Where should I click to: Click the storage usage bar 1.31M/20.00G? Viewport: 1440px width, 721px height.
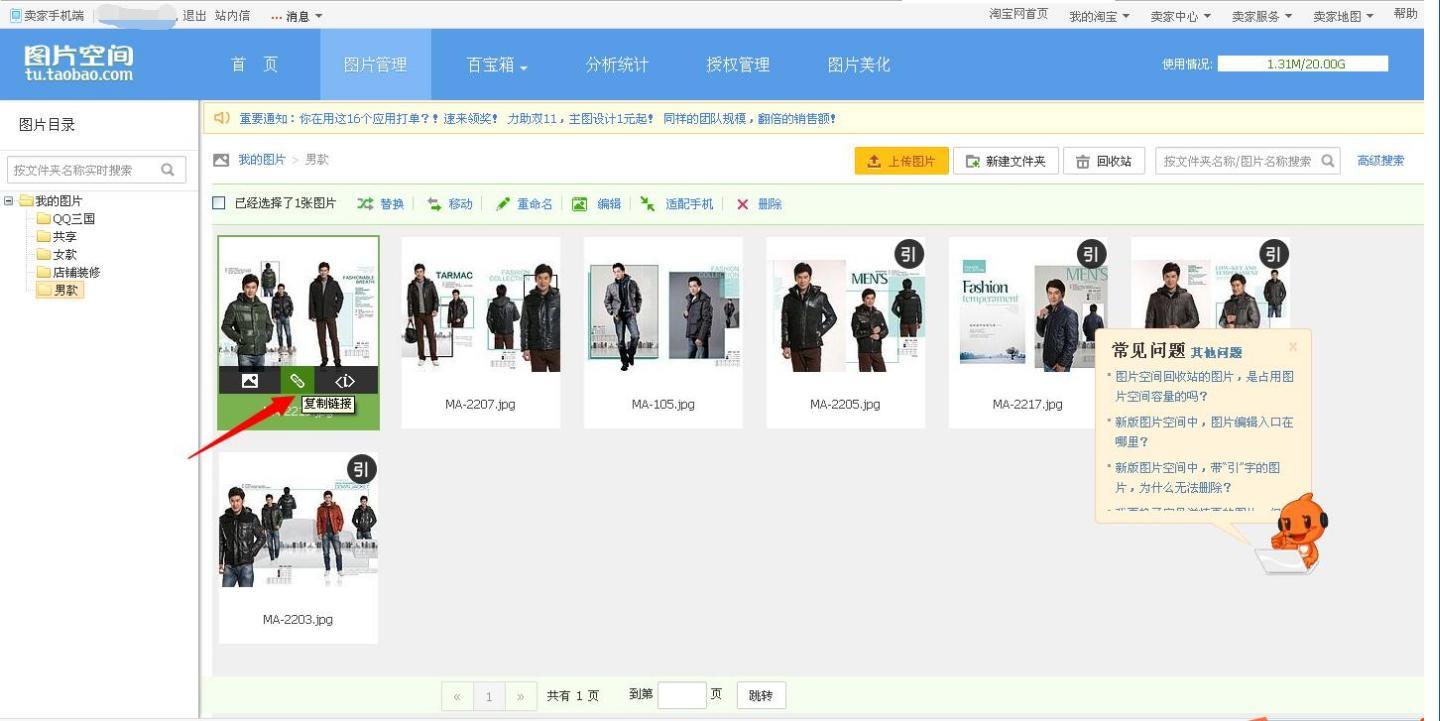click(1303, 64)
